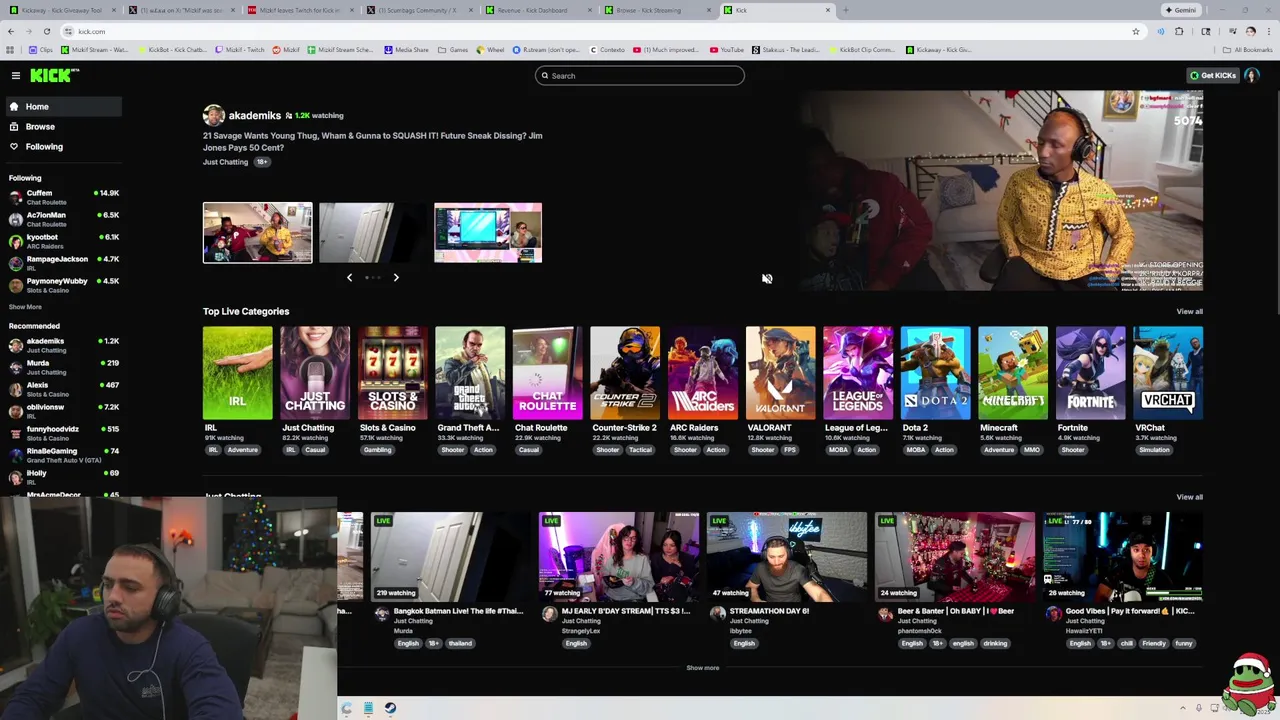Open Bangkok Batman Live stream card
The height and width of the screenshot is (720, 1280).
(x=451, y=557)
